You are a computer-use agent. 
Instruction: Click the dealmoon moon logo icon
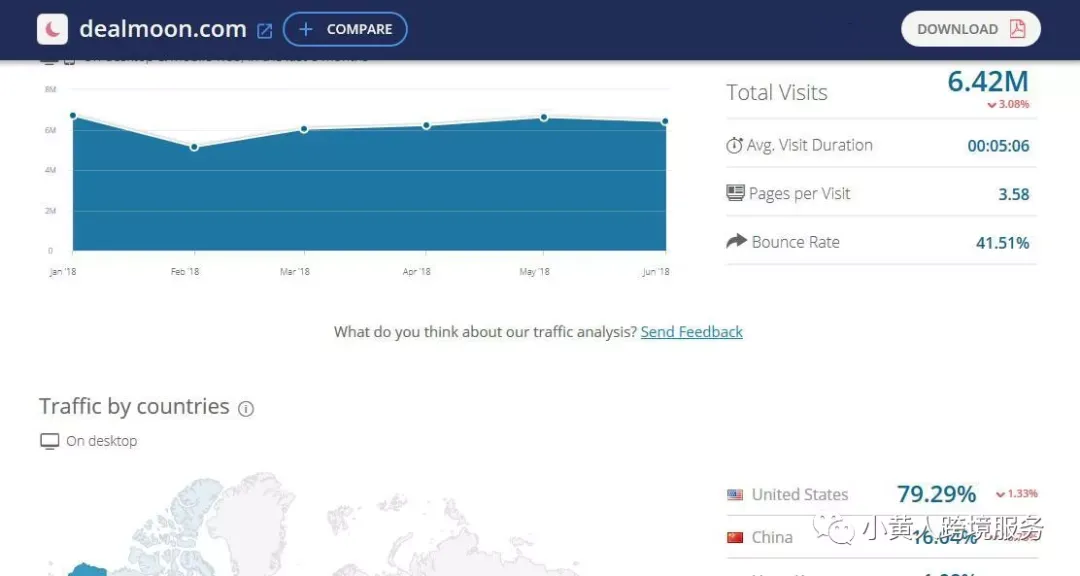(52, 29)
